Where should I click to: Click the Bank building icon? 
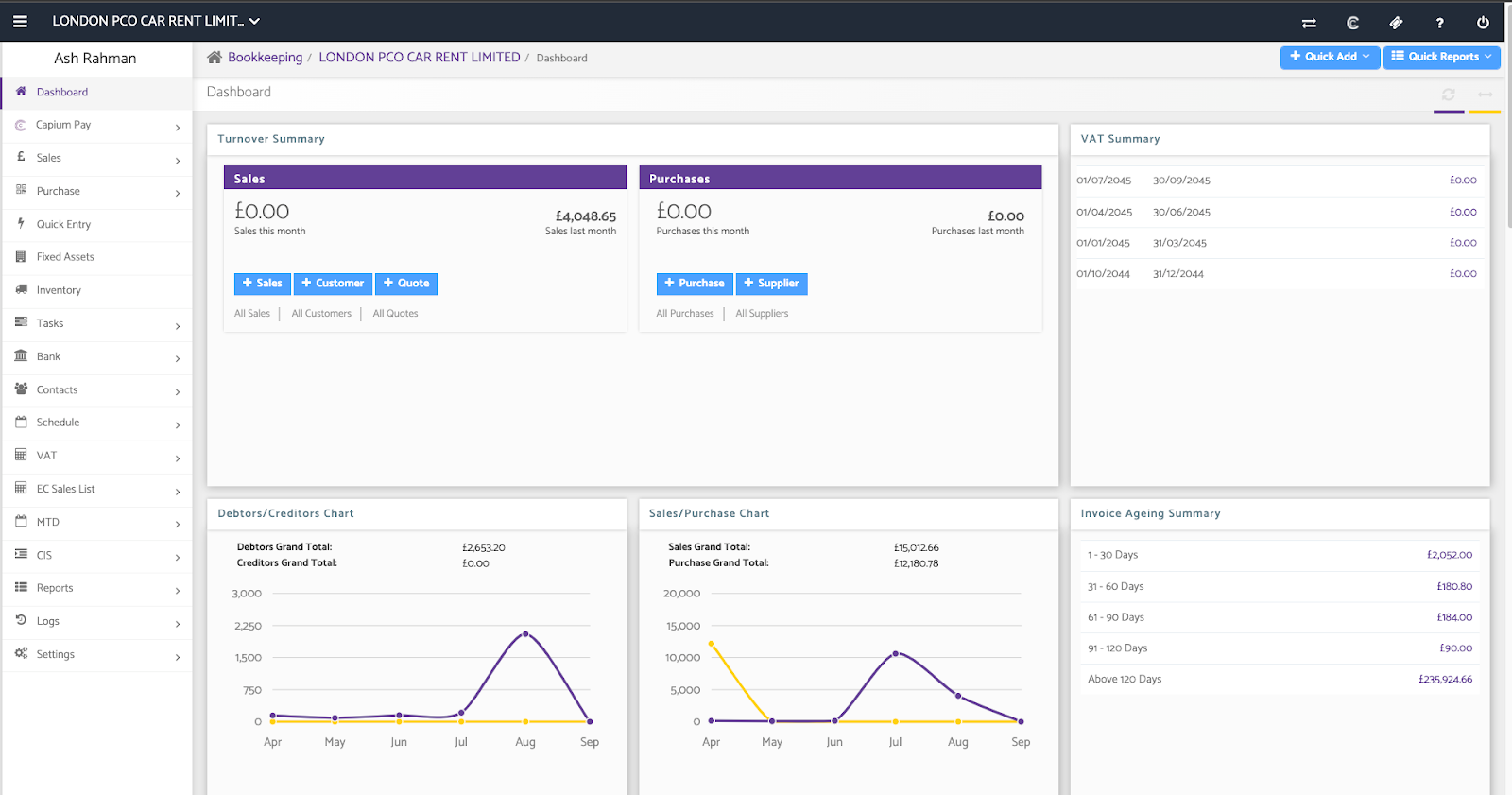pyautogui.click(x=21, y=355)
